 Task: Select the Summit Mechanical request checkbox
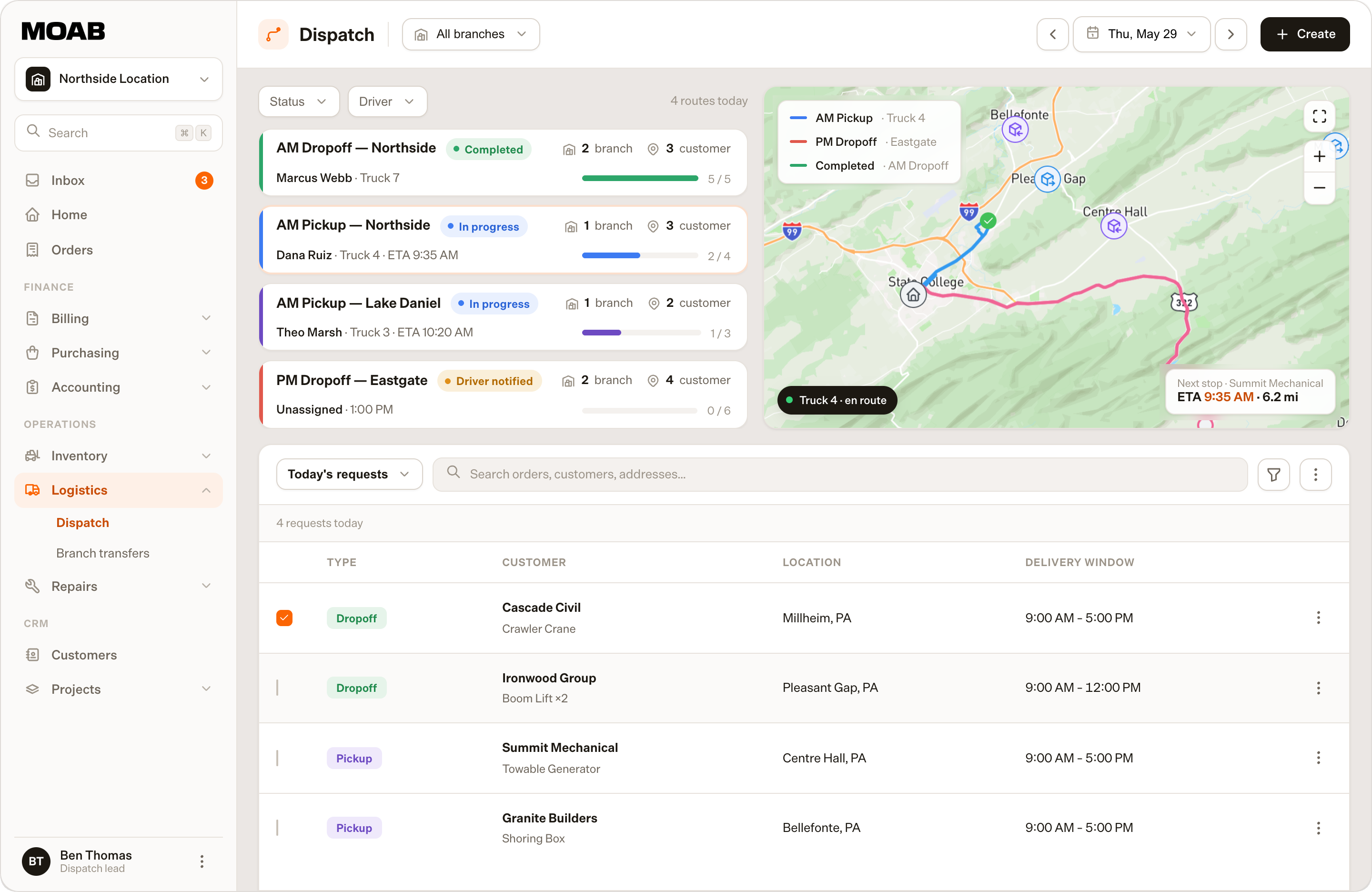[277, 758]
